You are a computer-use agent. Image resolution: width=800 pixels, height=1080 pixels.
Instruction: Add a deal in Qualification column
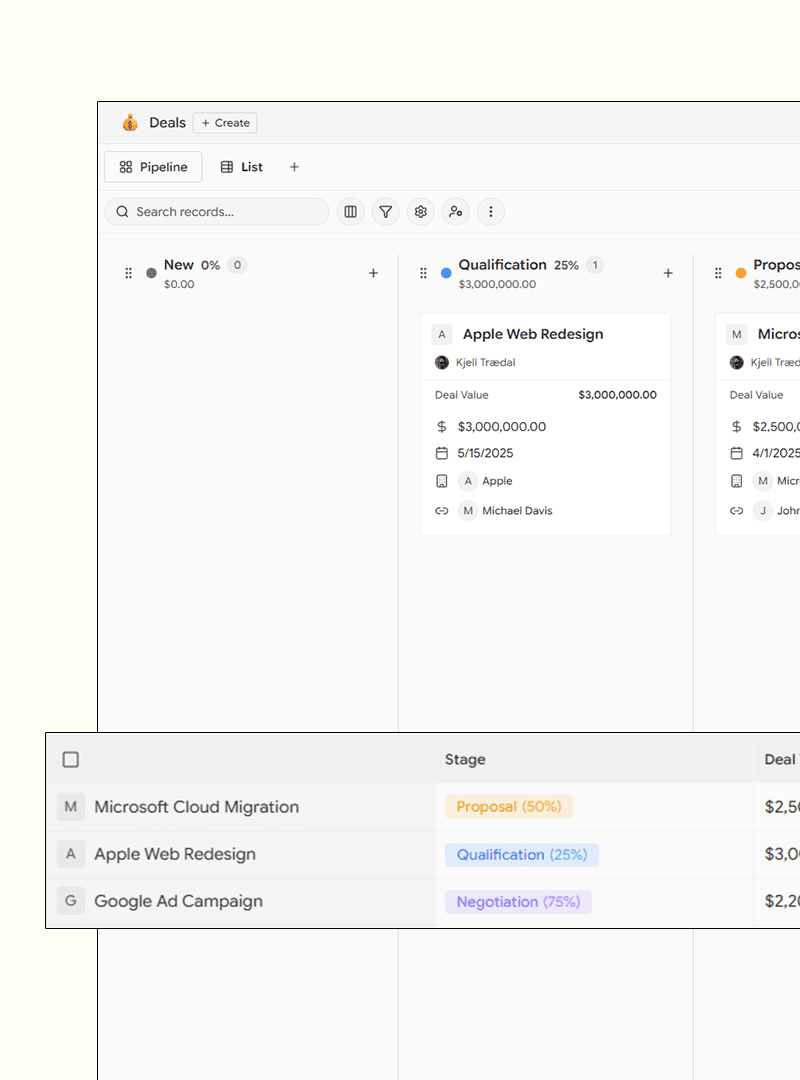click(x=668, y=273)
